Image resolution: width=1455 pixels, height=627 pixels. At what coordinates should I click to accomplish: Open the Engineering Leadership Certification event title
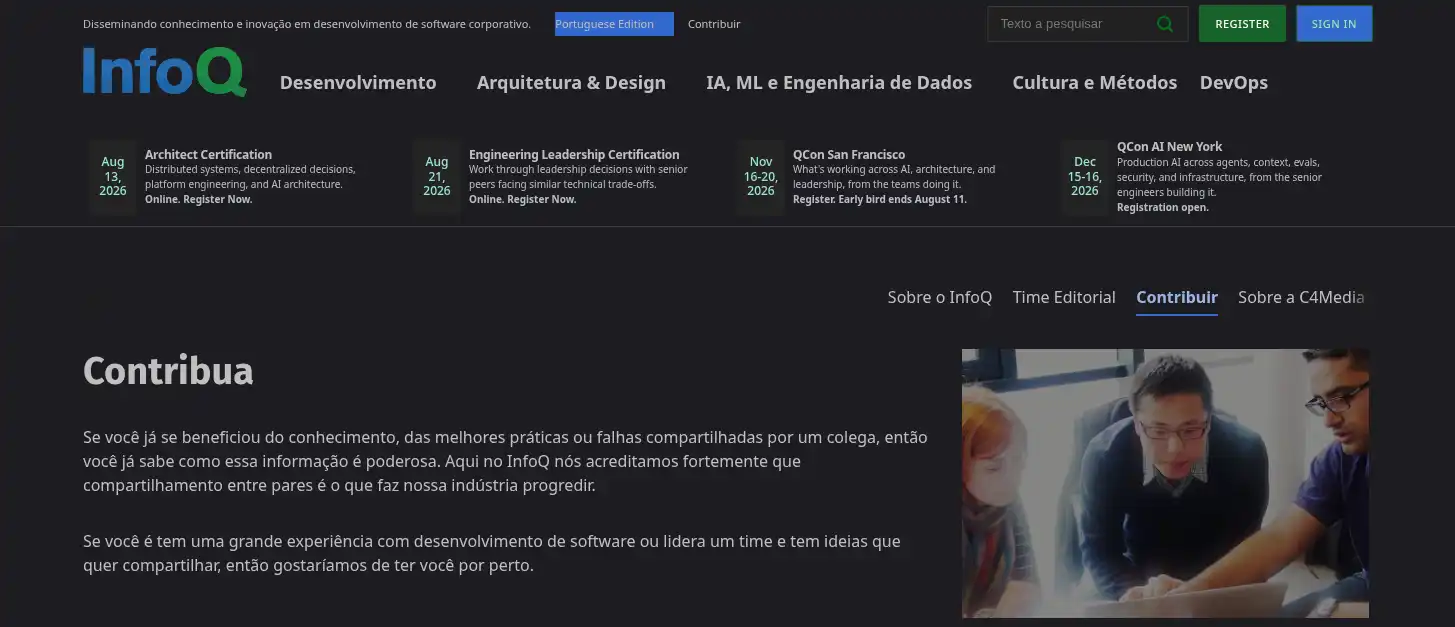pos(574,154)
